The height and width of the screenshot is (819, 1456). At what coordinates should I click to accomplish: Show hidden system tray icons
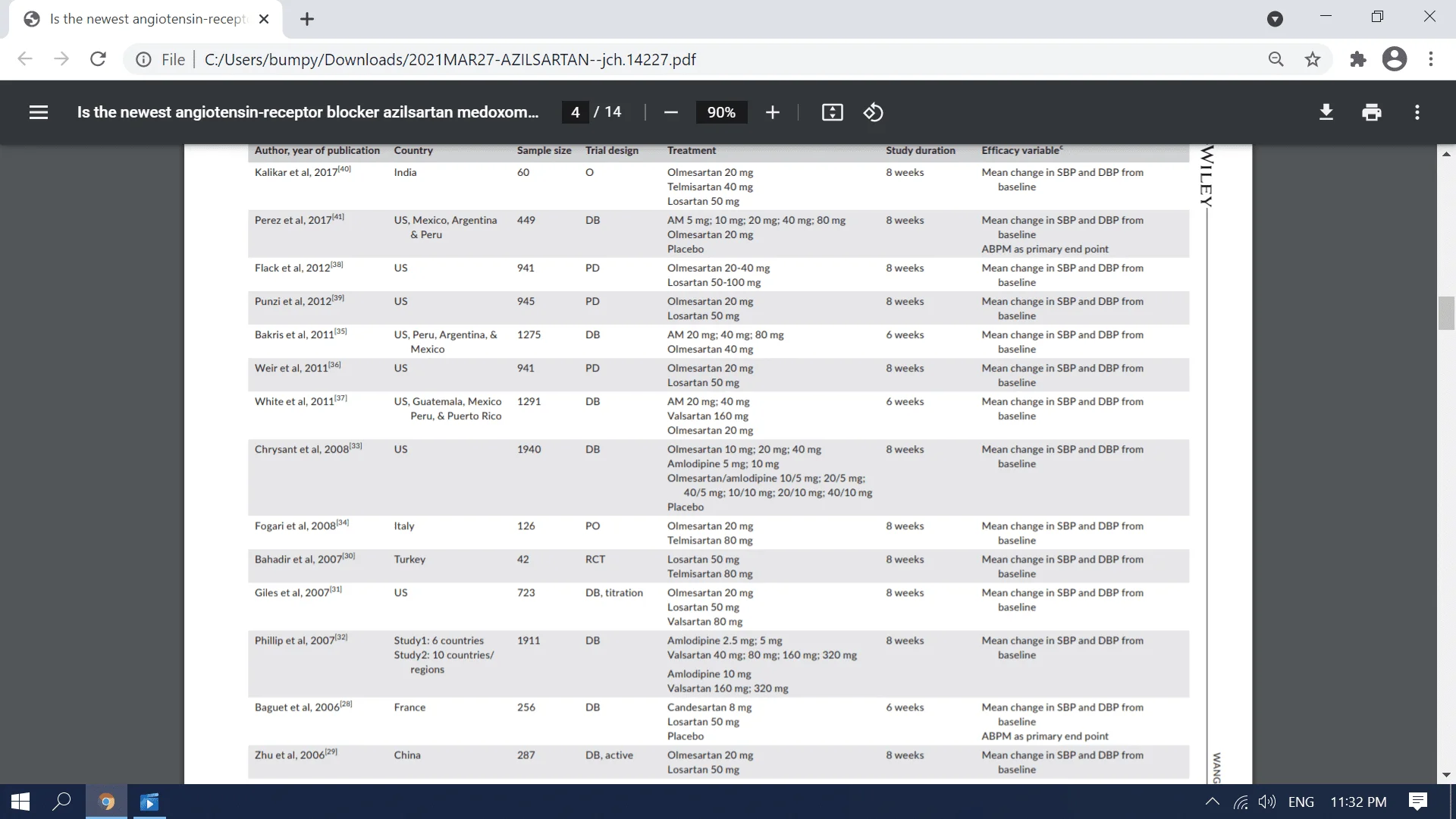[1212, 802]
